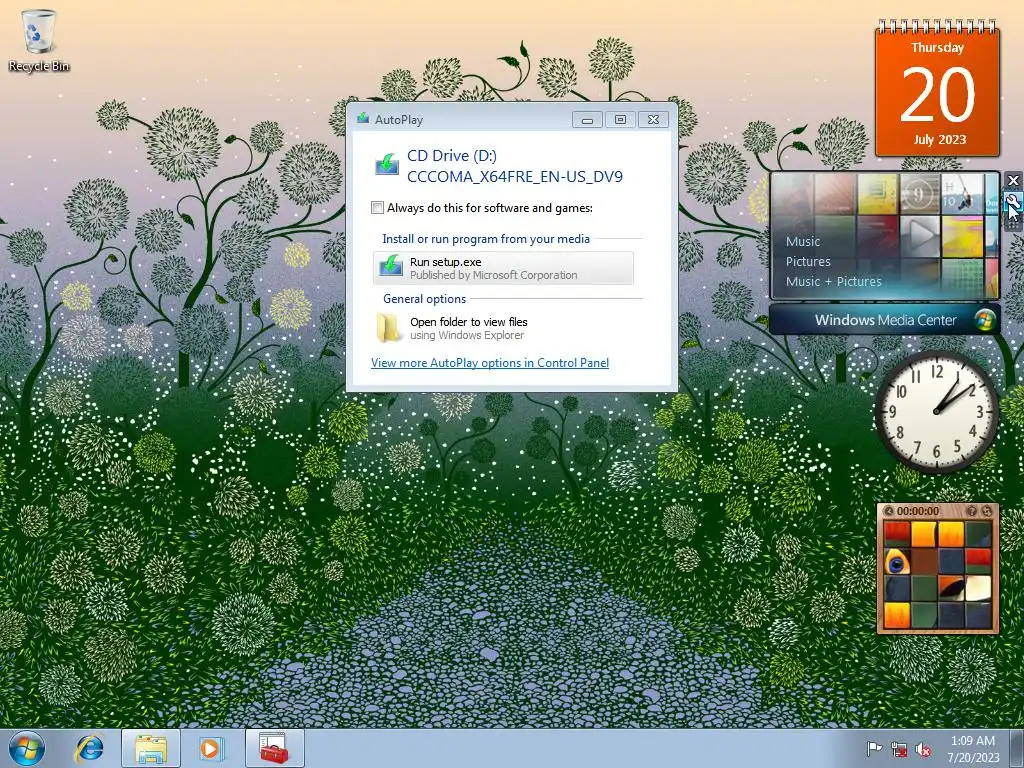Open the taskbar clock showing 1:09 AM

(973, 749)
